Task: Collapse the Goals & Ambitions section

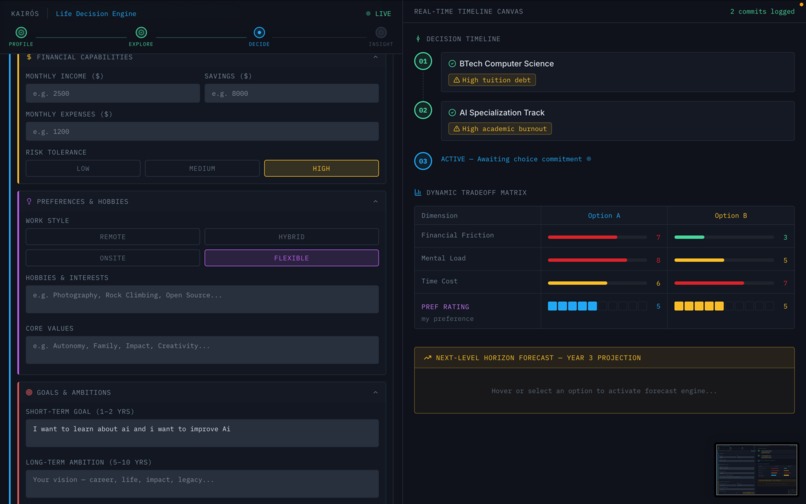Action: pyautogui.click(x=375, y=392)
